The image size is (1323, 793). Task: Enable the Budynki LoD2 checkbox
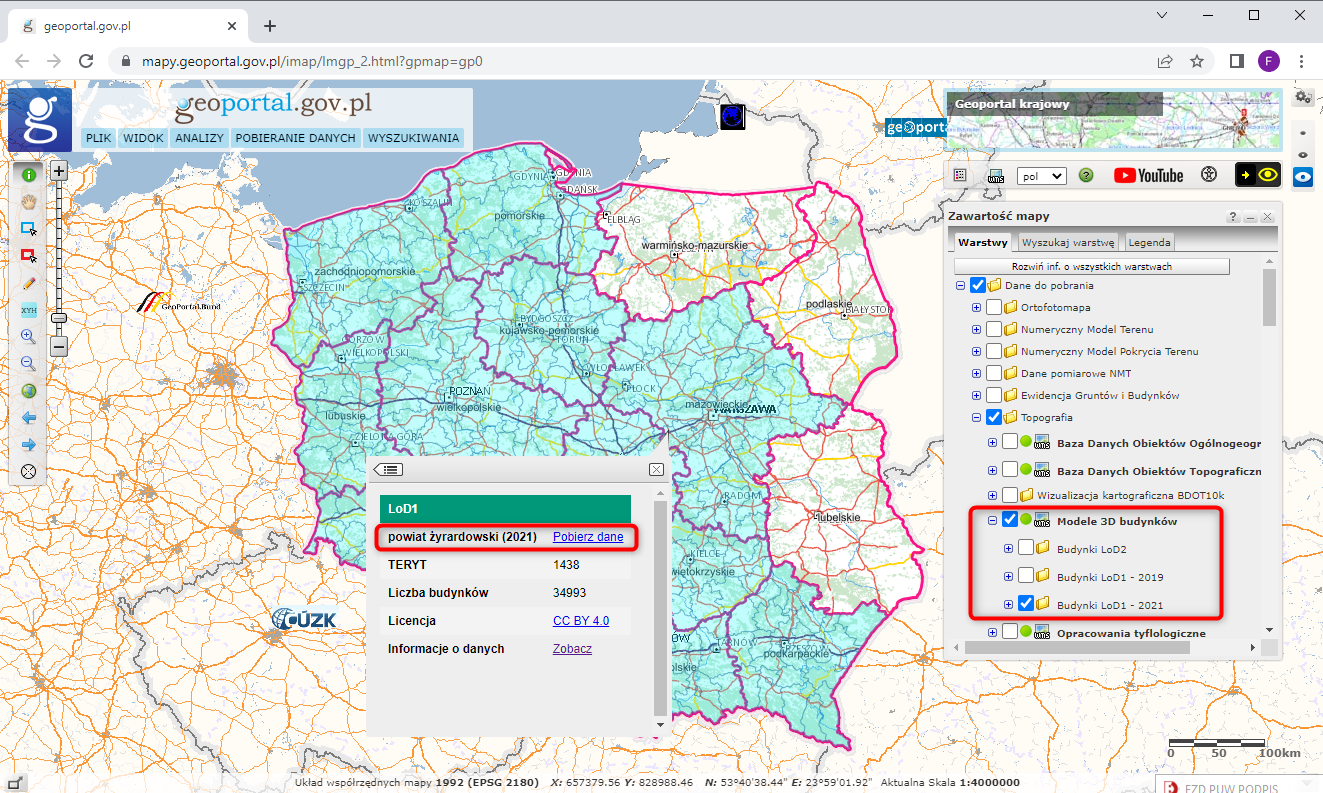point(1026,548)
